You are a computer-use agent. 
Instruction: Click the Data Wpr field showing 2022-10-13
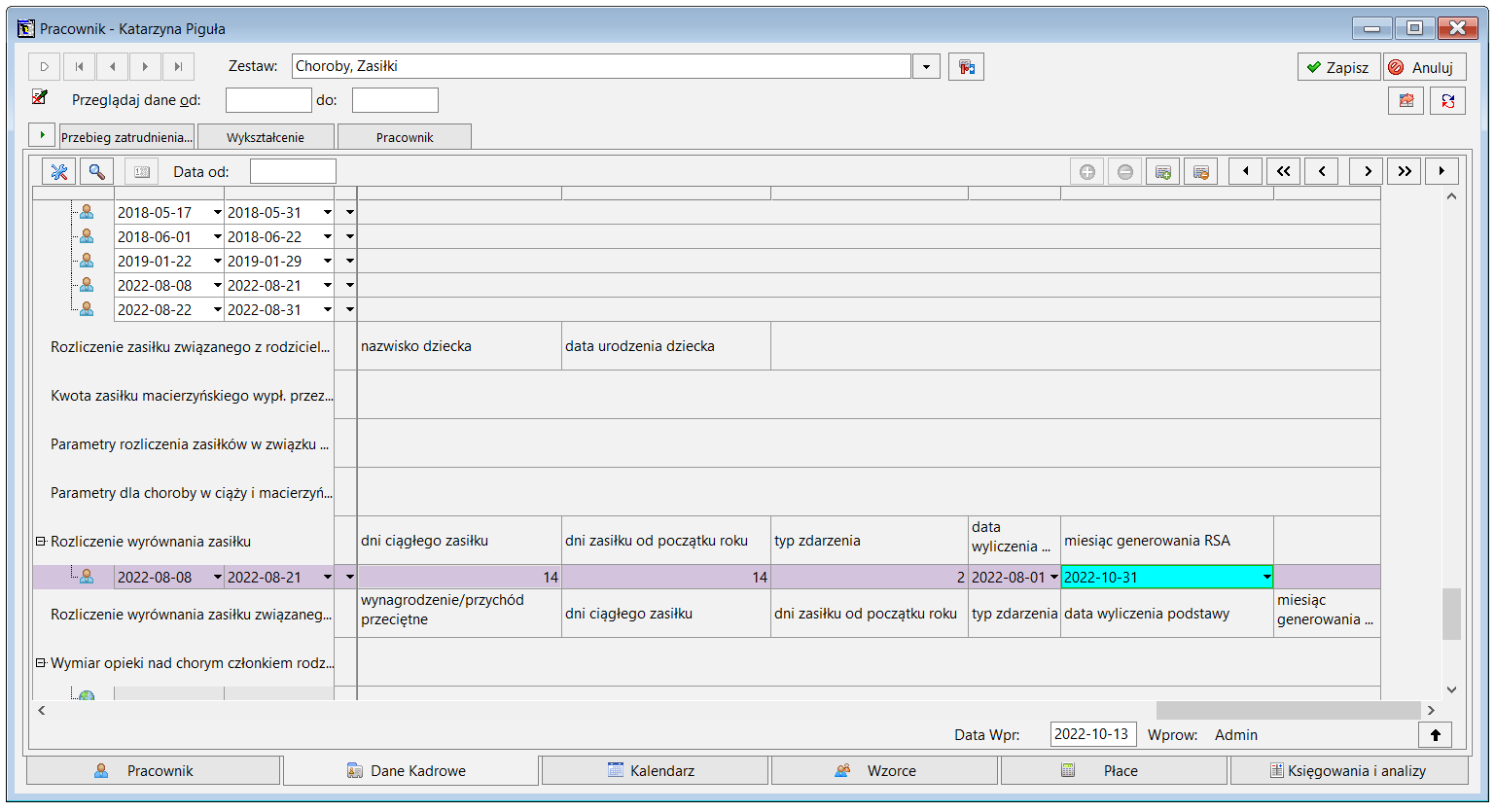point(1093,734)
